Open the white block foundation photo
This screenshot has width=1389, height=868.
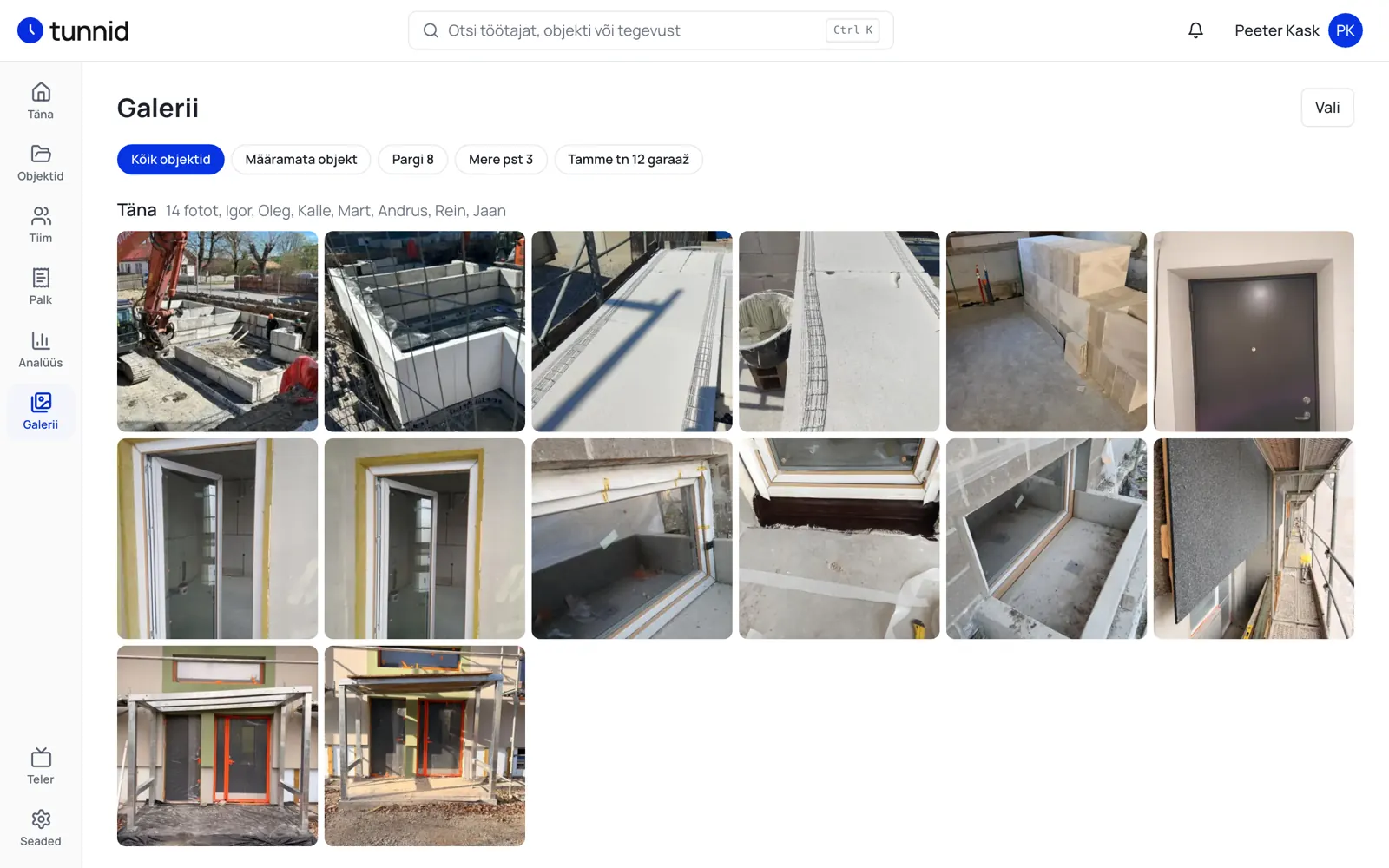(x=425, y=332)
